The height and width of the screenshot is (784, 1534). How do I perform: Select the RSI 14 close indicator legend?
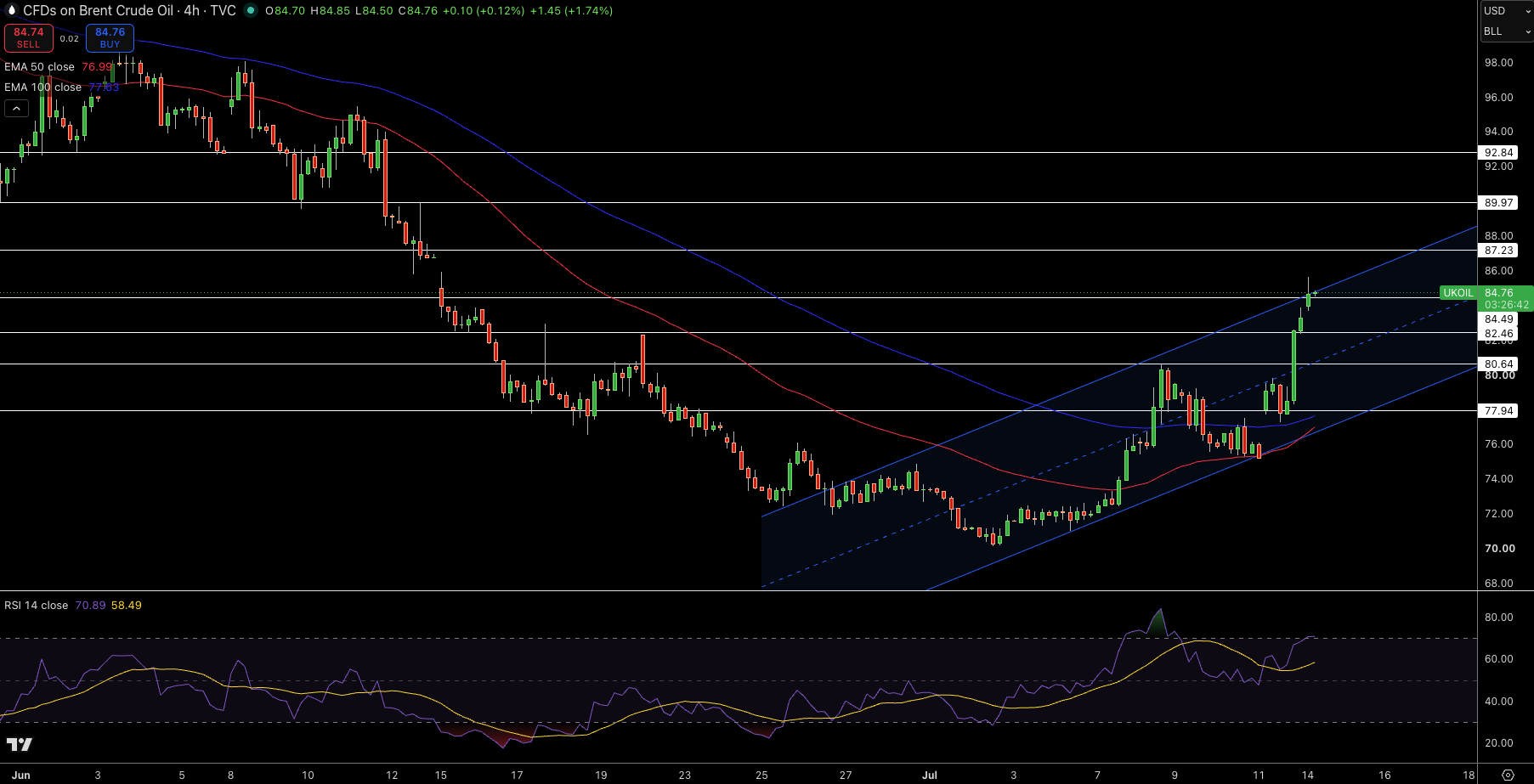[x=36, y=606]
